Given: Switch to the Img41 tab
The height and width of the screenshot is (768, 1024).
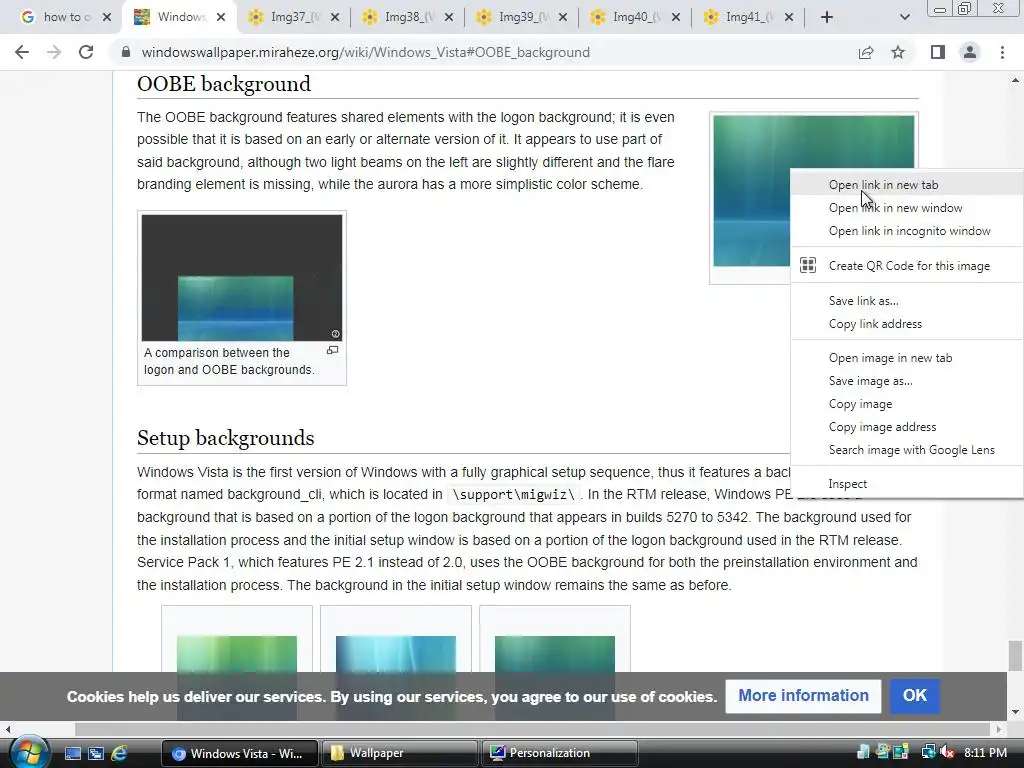Looking at the screenshot, I should (741, 17).
